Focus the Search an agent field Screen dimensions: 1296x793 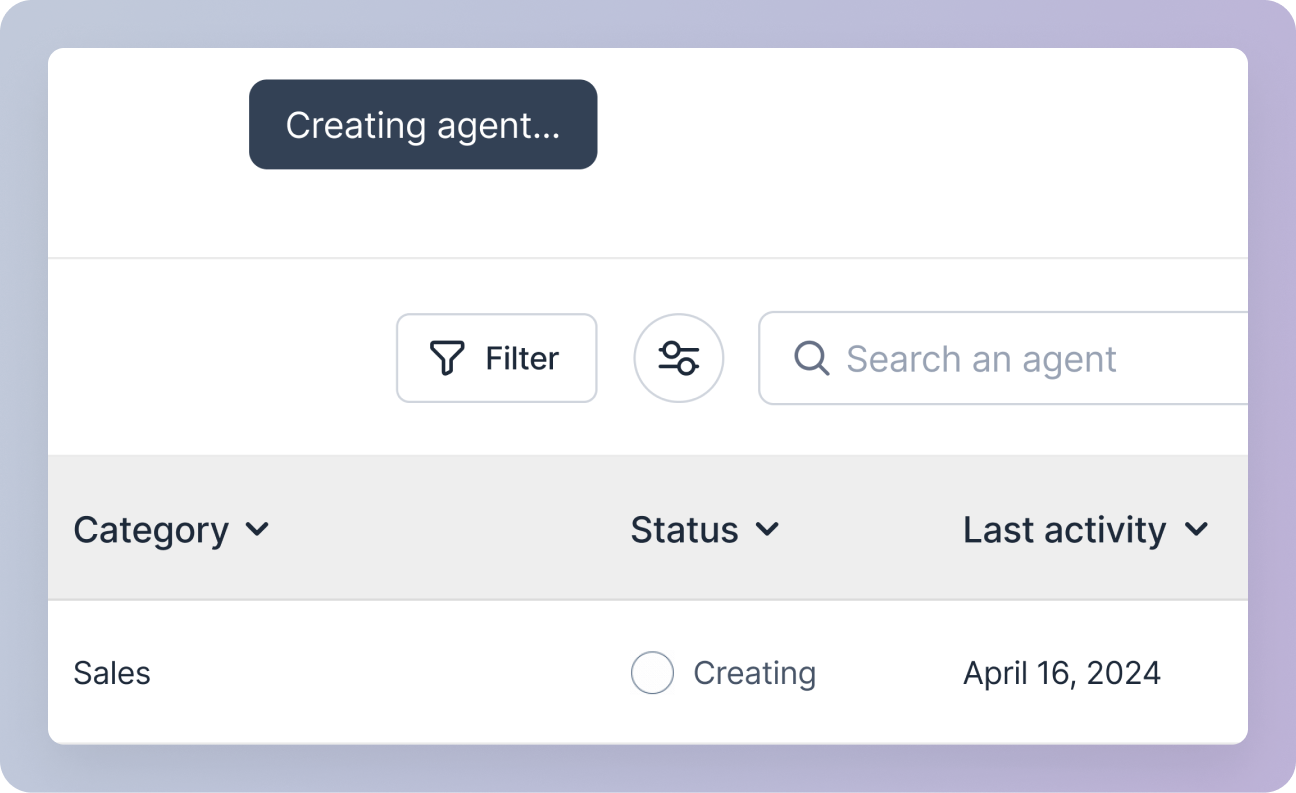(x=1003, y=358)
